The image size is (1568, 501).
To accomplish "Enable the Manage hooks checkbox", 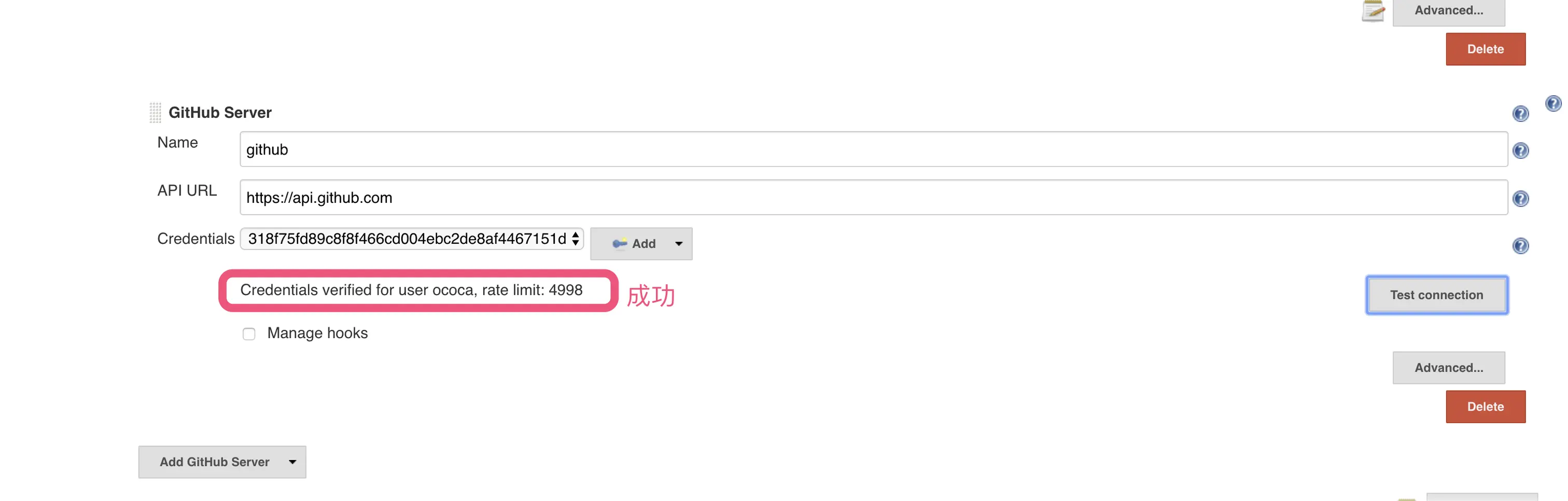I will coord(249,333).
